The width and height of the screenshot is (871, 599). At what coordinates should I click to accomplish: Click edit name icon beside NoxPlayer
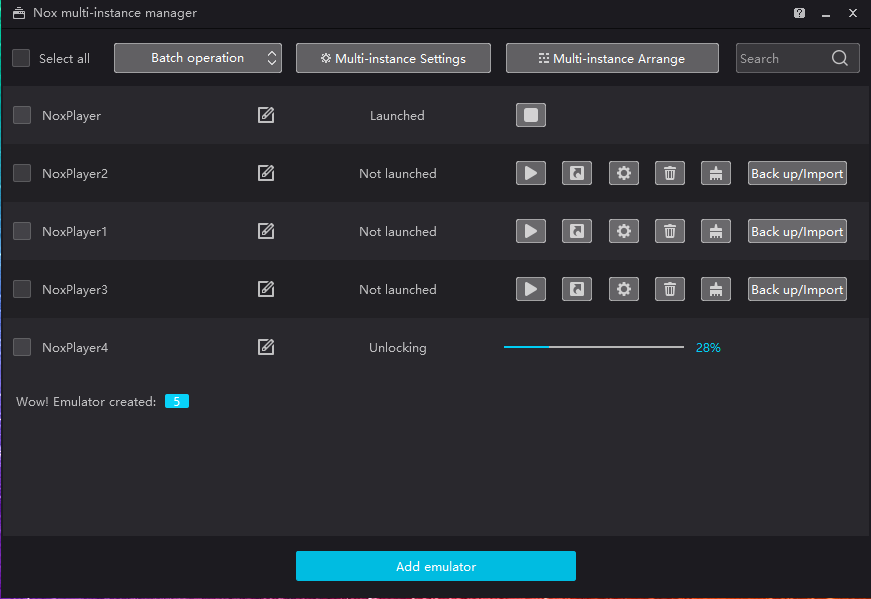tap(265, 115)
